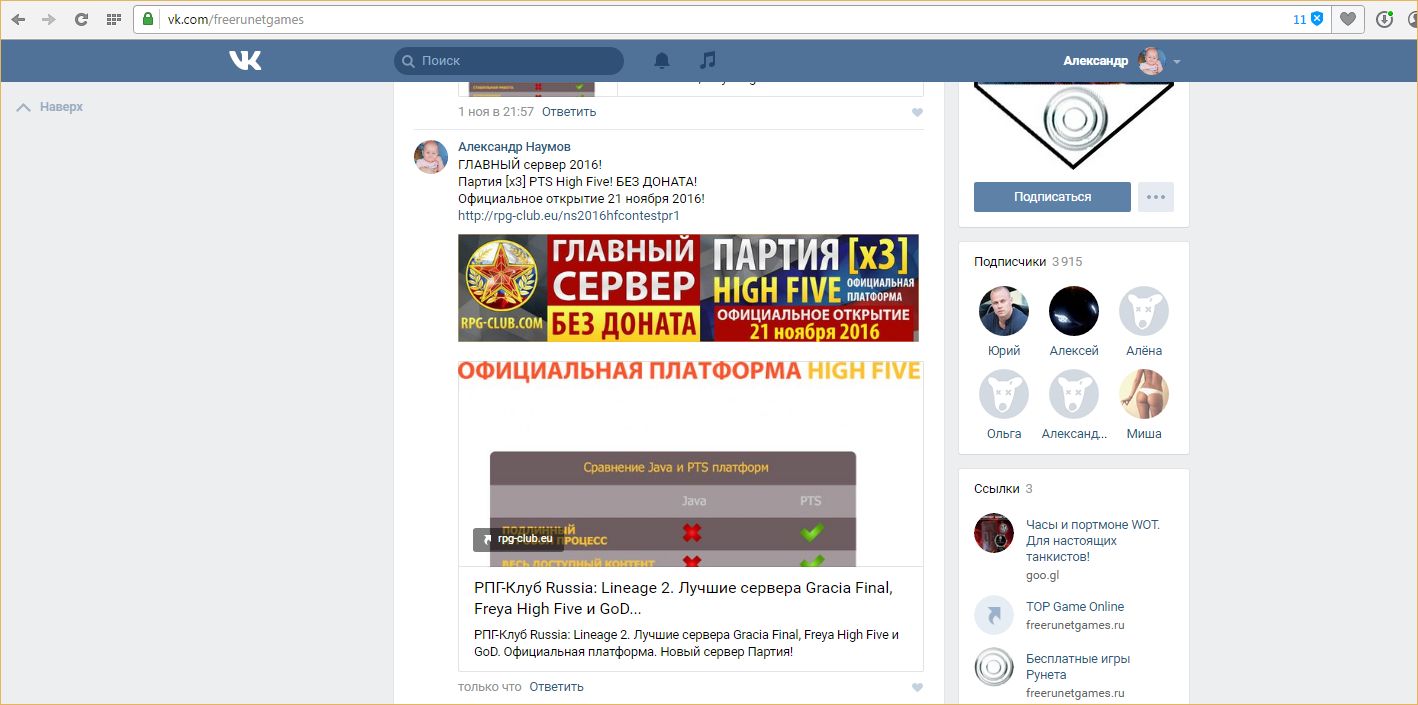Open the music note icon
Image resolution: width=1418 pixels, height=705 pixels.
[707, 61]
